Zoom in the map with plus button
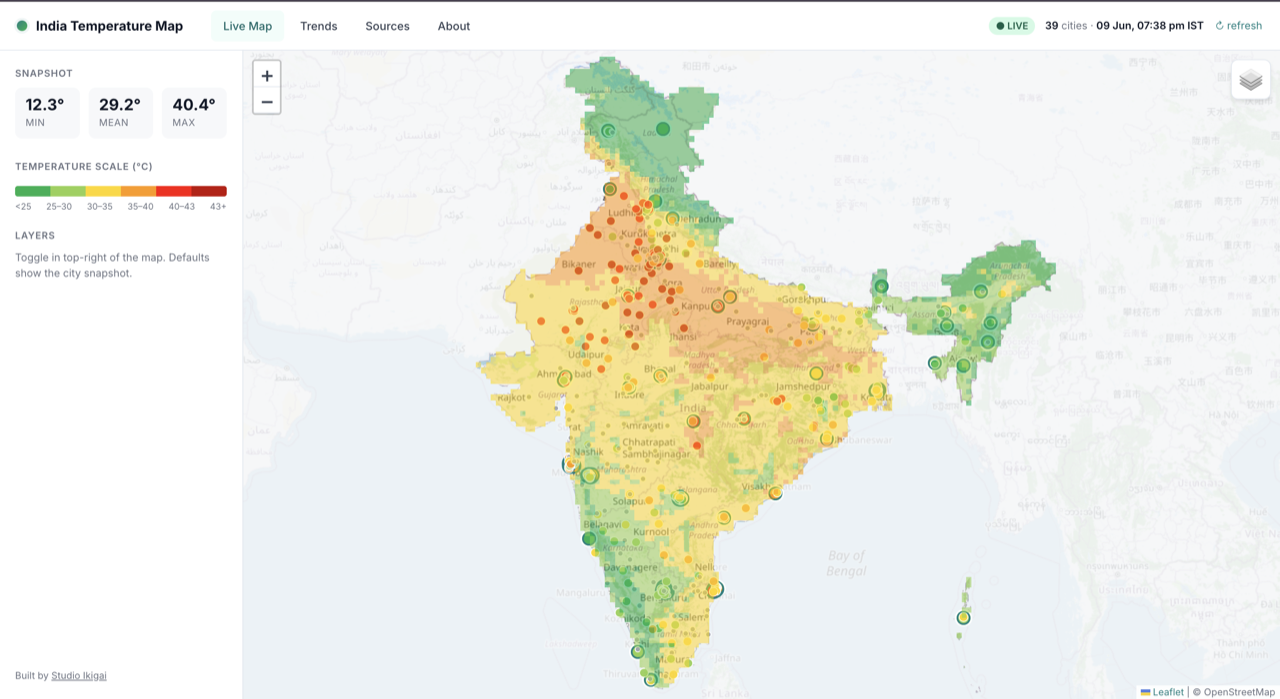This screenshot has height=699, width=1280. pos(267,75)
